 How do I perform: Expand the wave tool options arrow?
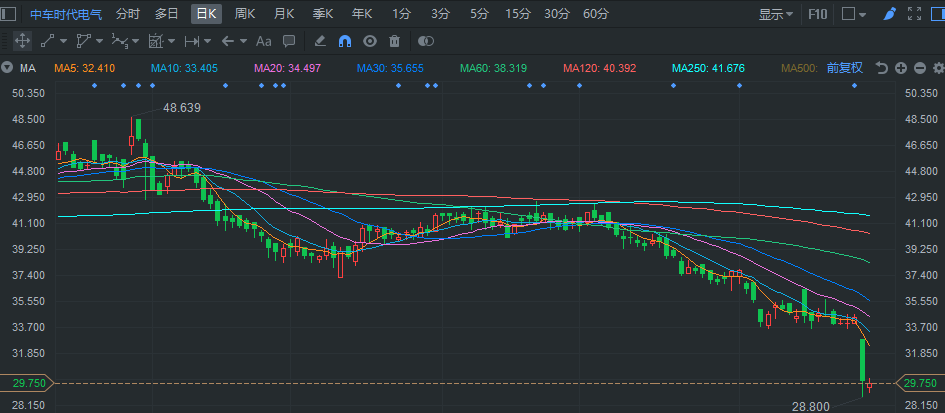[x=135, y=41]
